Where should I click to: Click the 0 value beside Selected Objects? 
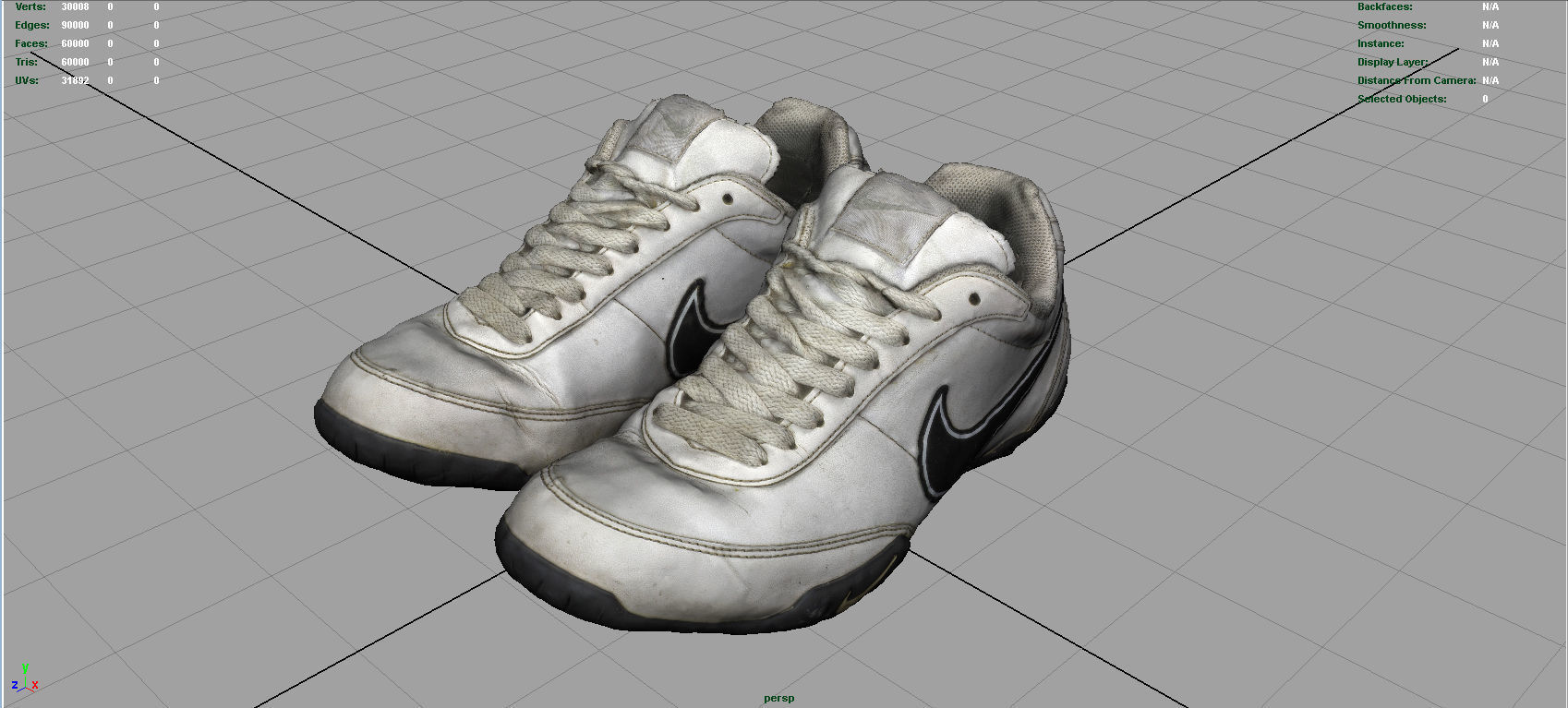(1485, 99)
